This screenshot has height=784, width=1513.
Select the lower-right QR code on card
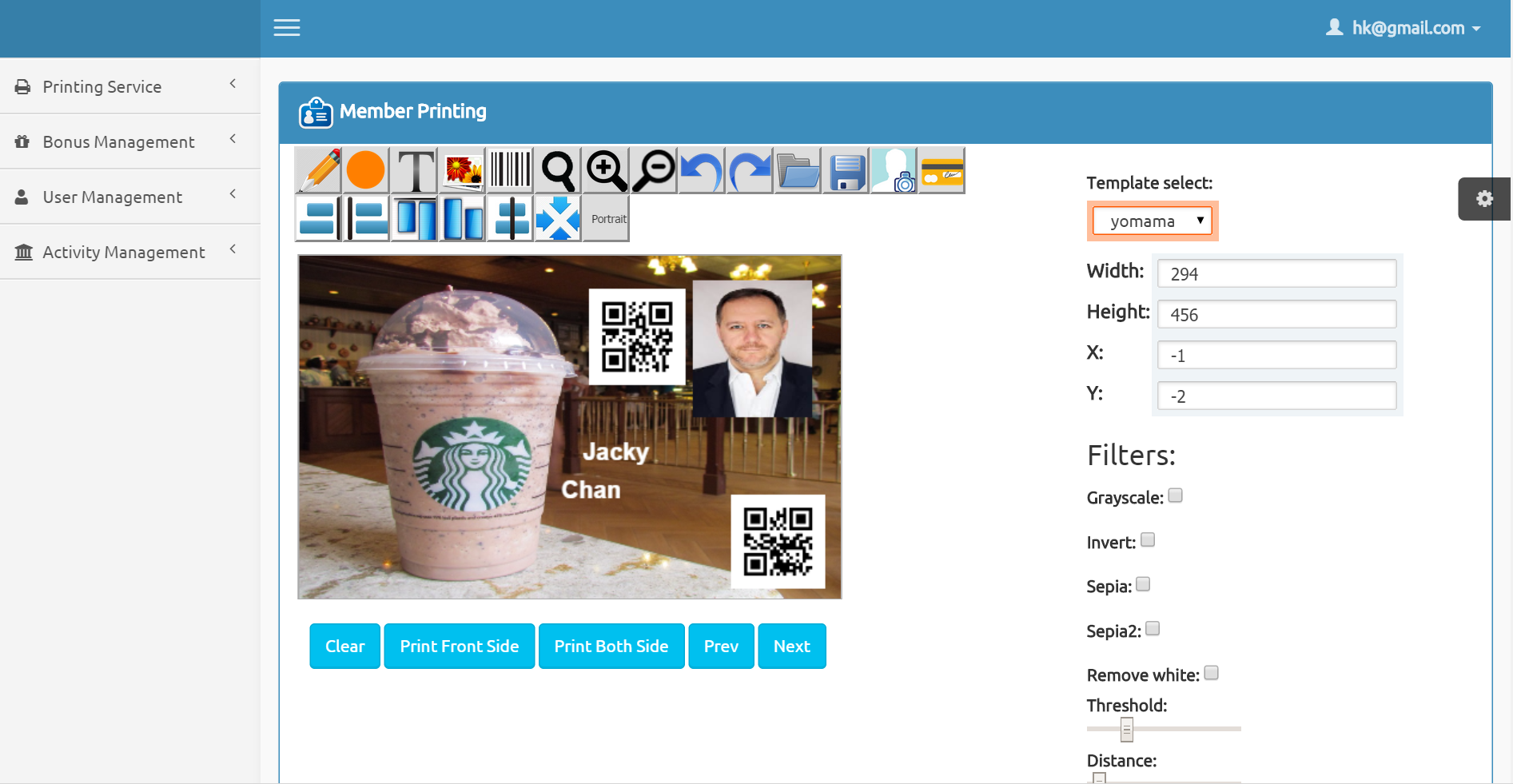click(778, 542)
